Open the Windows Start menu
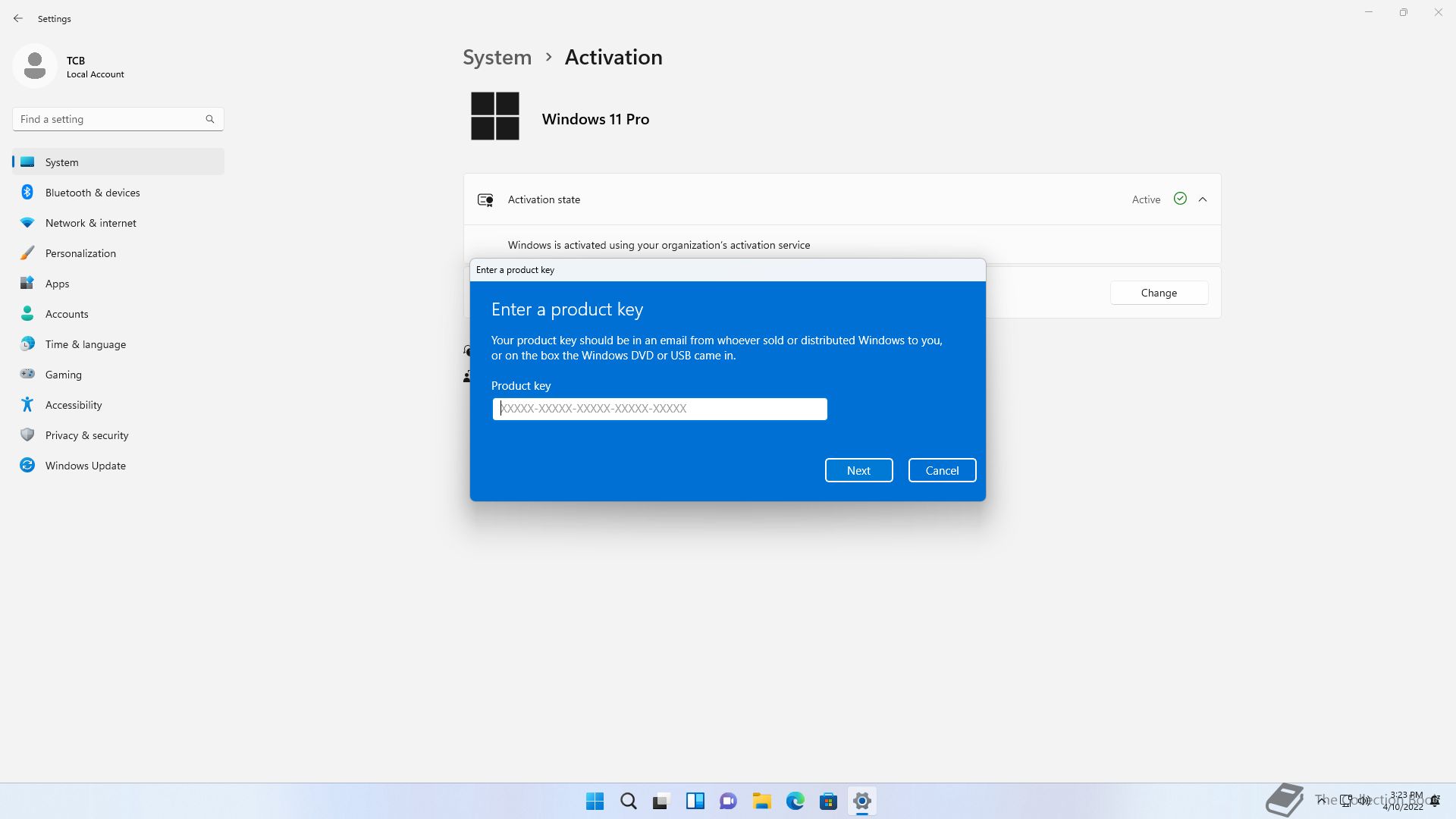This screenshot has height=819, width=1456. coord(595,801)
